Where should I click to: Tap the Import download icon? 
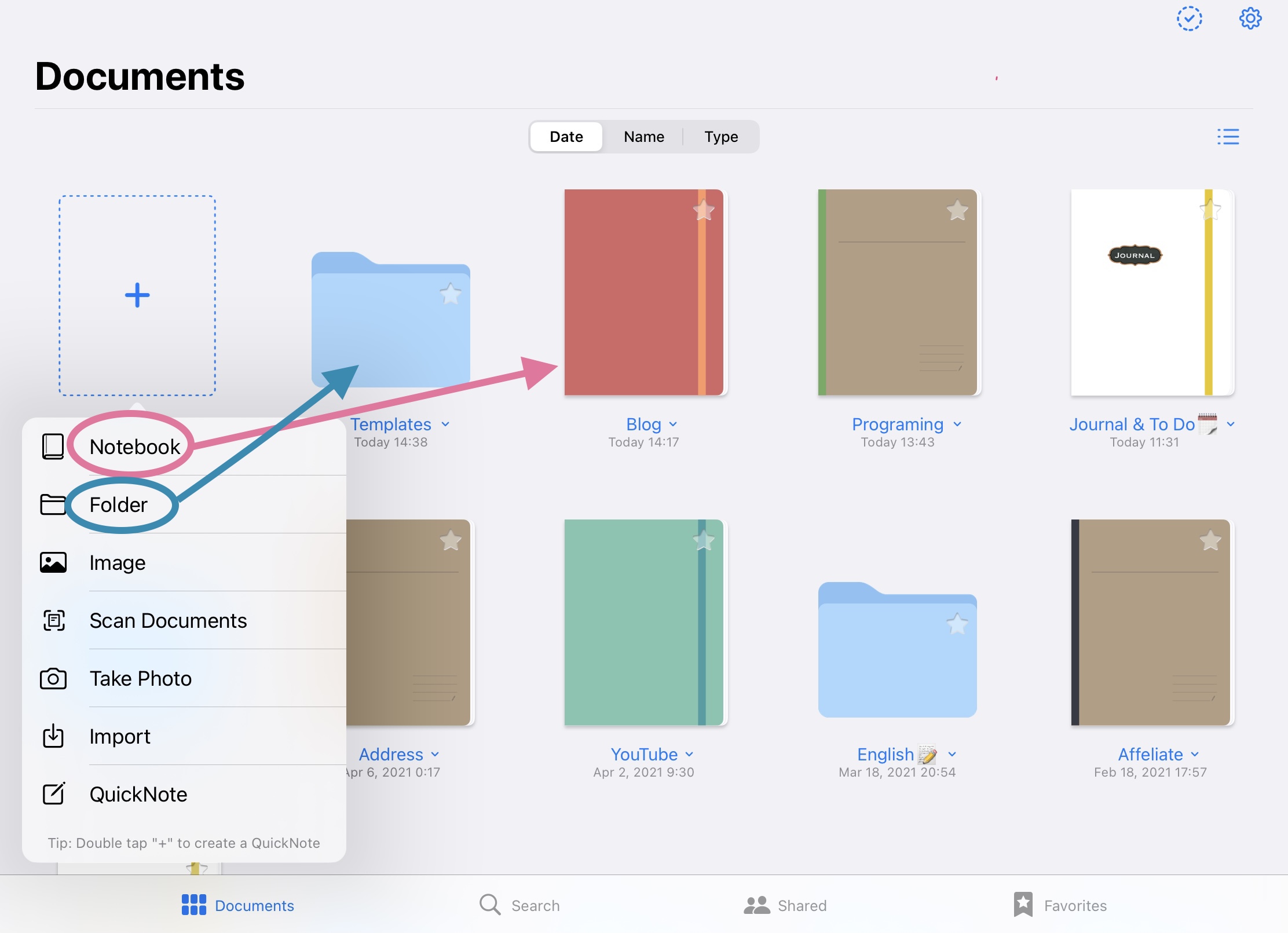[53, 736]
